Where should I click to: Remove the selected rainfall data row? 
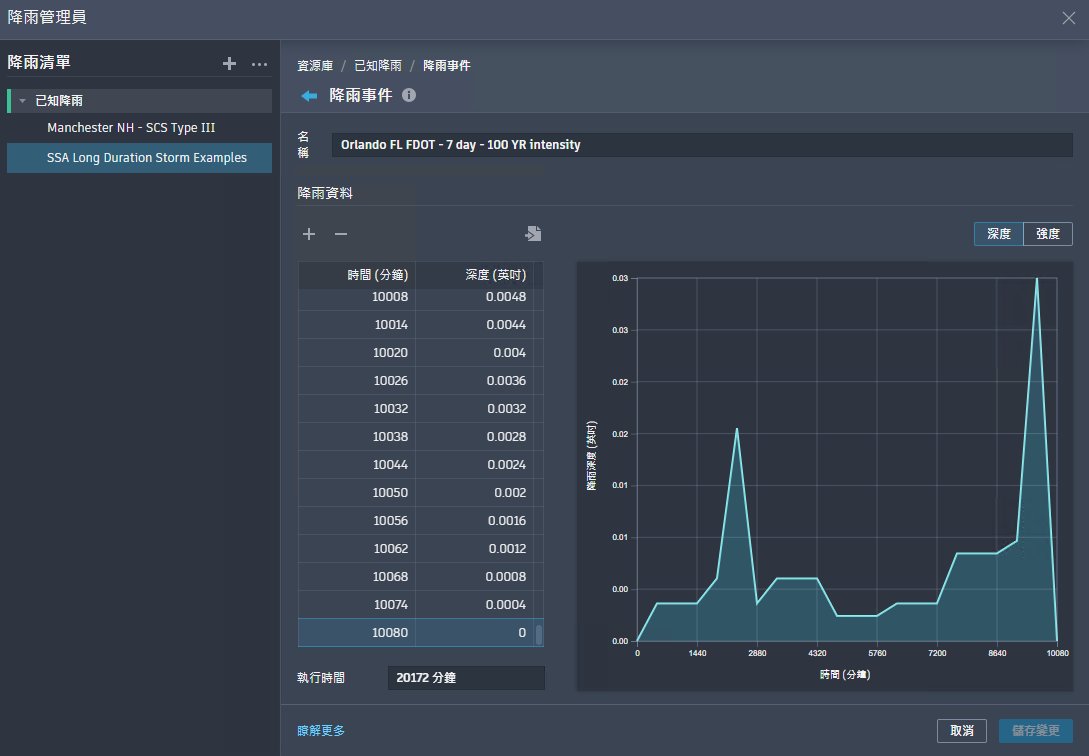coord(341,234)
